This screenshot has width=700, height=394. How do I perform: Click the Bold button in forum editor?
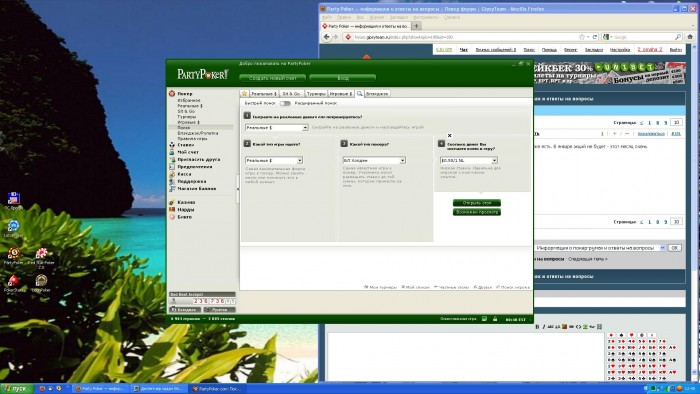coord(537,327)
